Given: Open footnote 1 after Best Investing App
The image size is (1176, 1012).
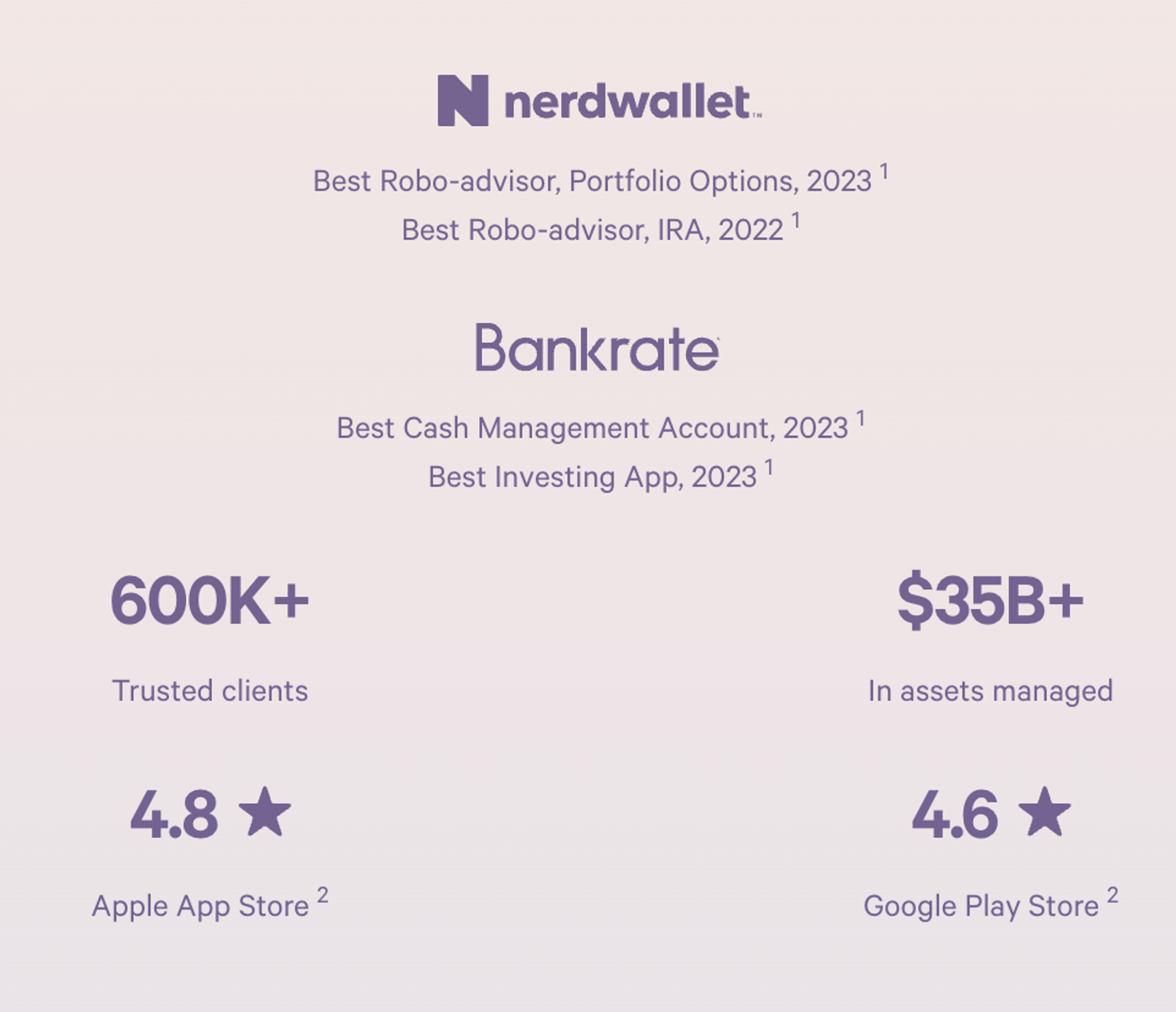Looking at the screenshot, I should click(x=769, y=467).
